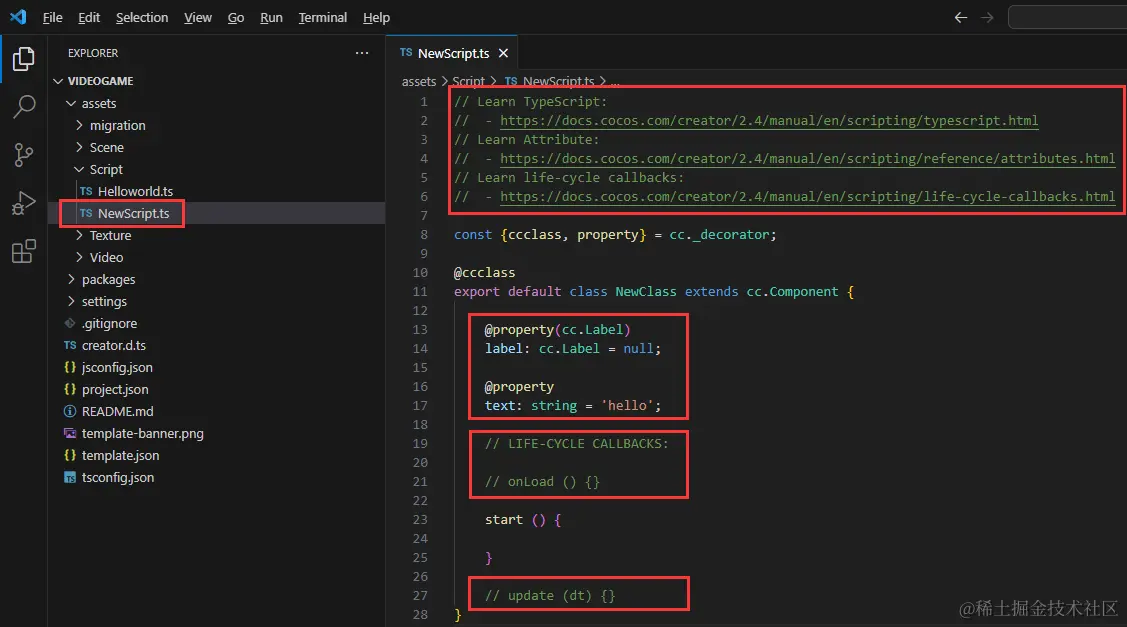Go forward with navigation arrow
The width and height of the screenshot is (1127, 627).
[988, 17]
